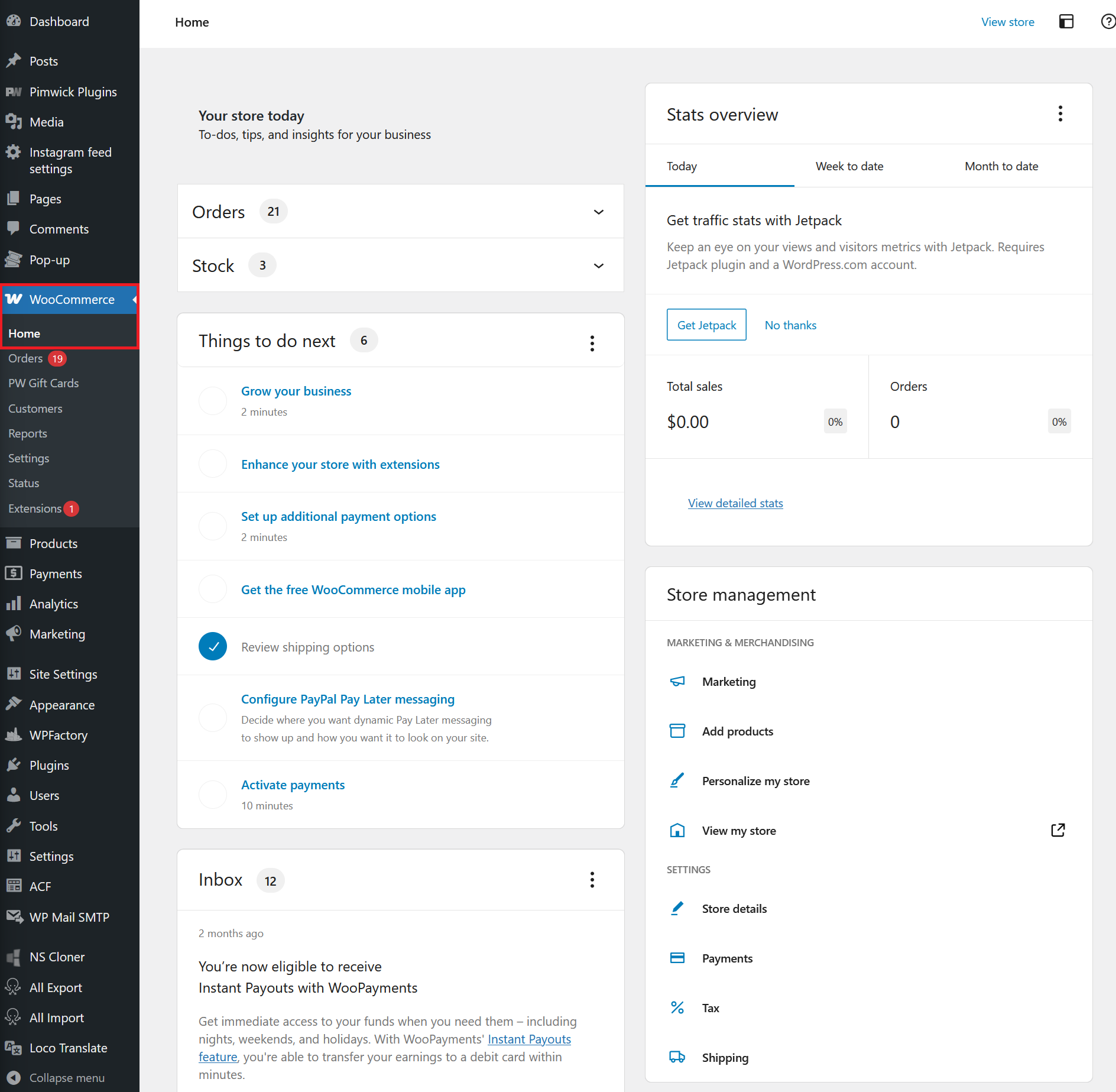Screen dimensions: 1116x1092
Task: Click the Marketing megaphone icon in sidebar
Action: pos(14,634)
